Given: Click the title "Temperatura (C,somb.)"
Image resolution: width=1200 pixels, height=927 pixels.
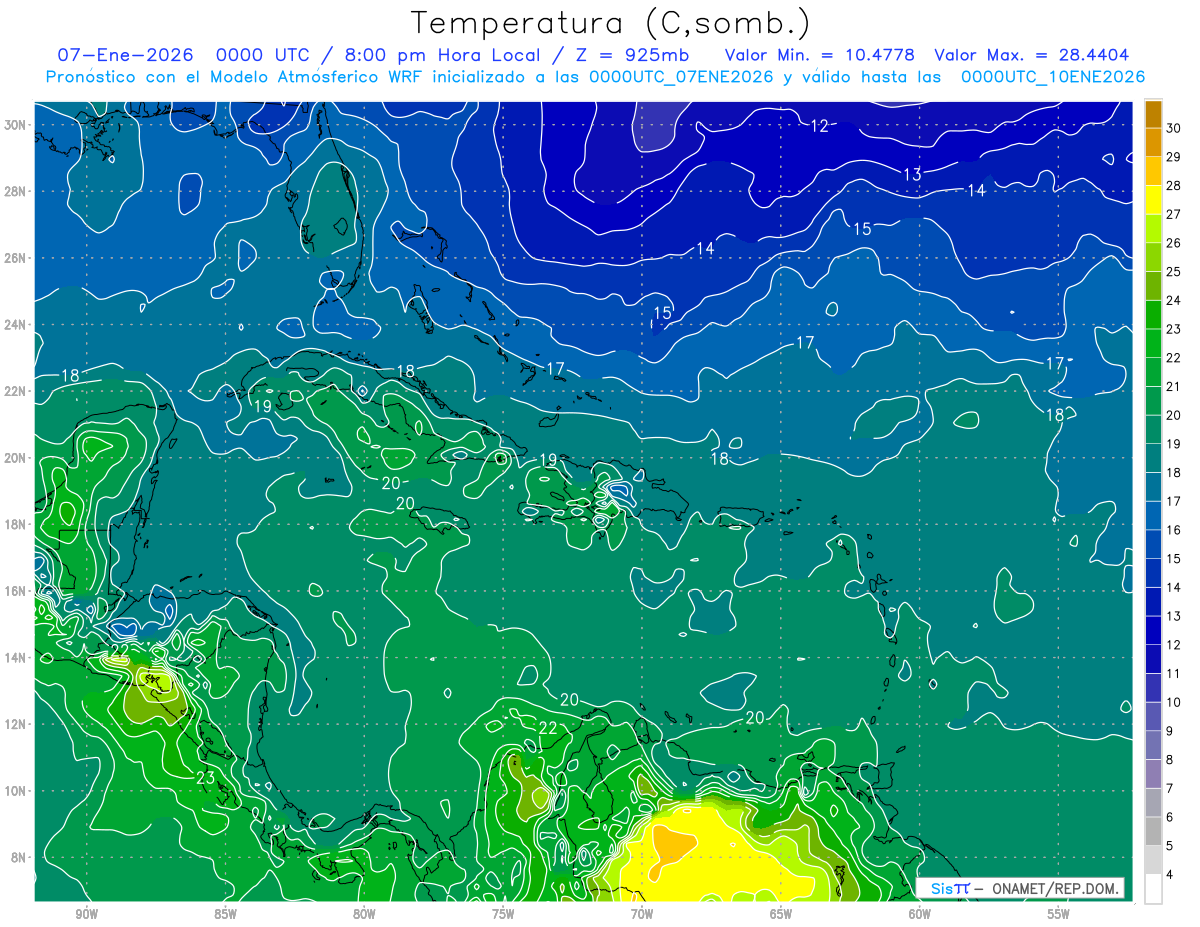Looking at the screenshot, I should click(x=611, y=23).
